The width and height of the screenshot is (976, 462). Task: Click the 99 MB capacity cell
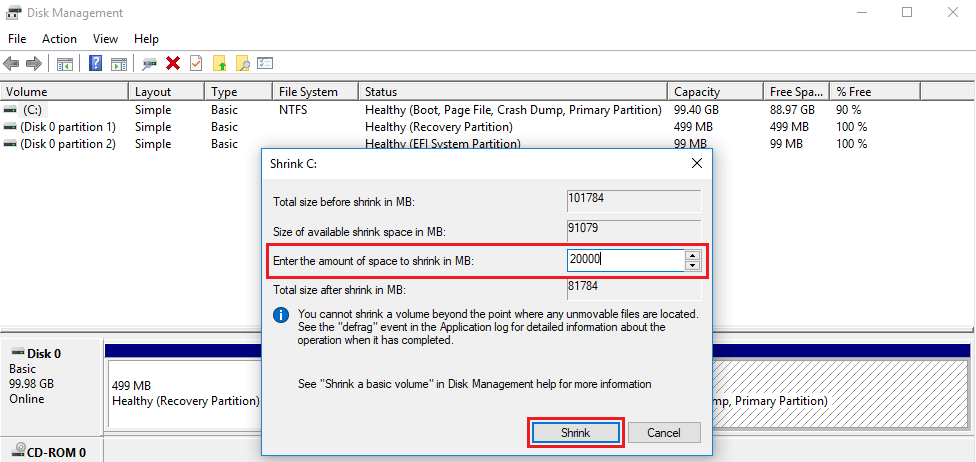(689, 144)
